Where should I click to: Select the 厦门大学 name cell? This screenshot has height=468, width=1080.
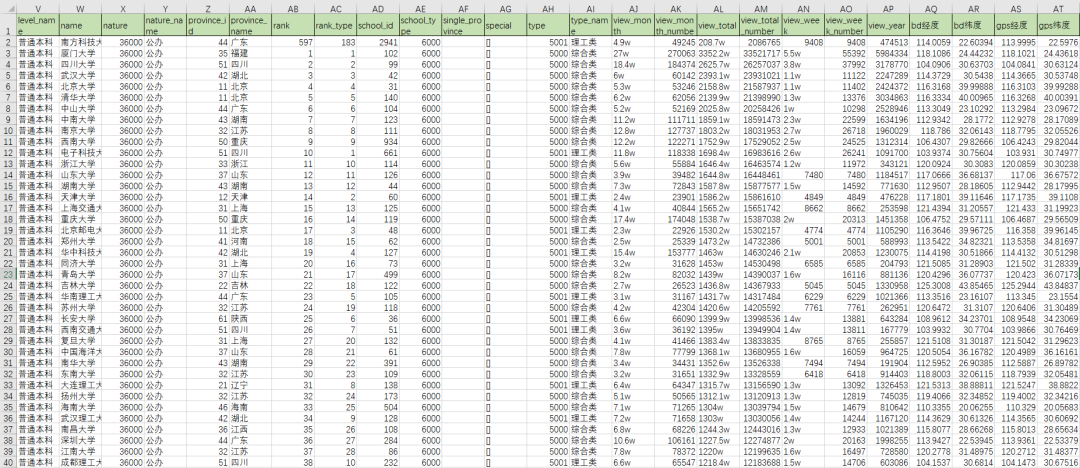[x=80, y=53]
